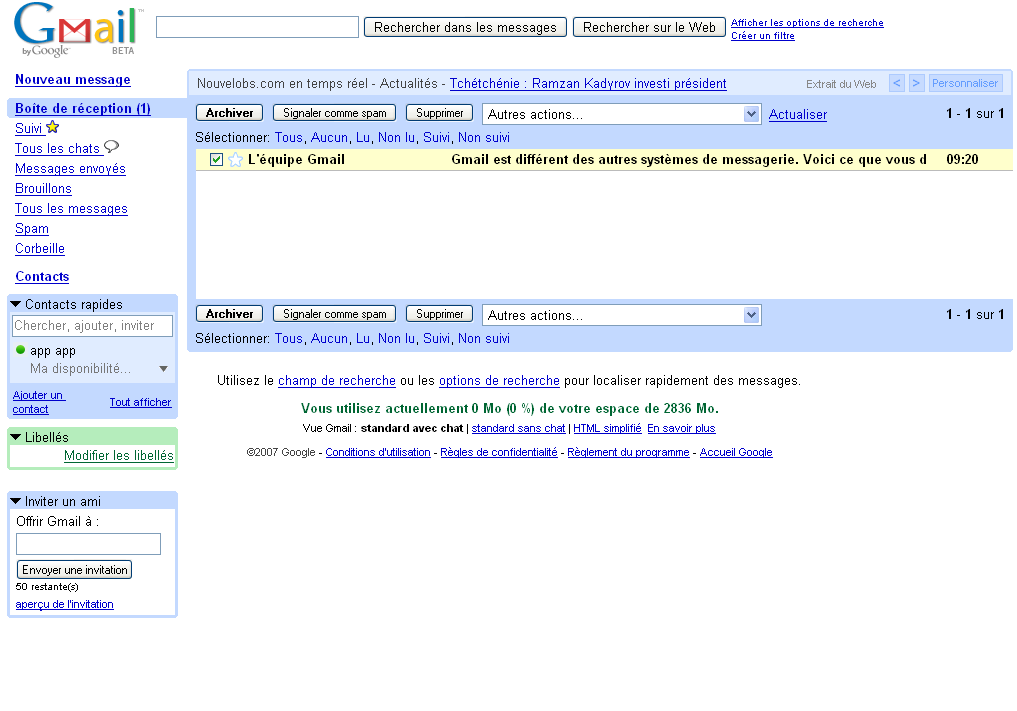
Task: Switch to standard sans chat view
Action: 518,428
